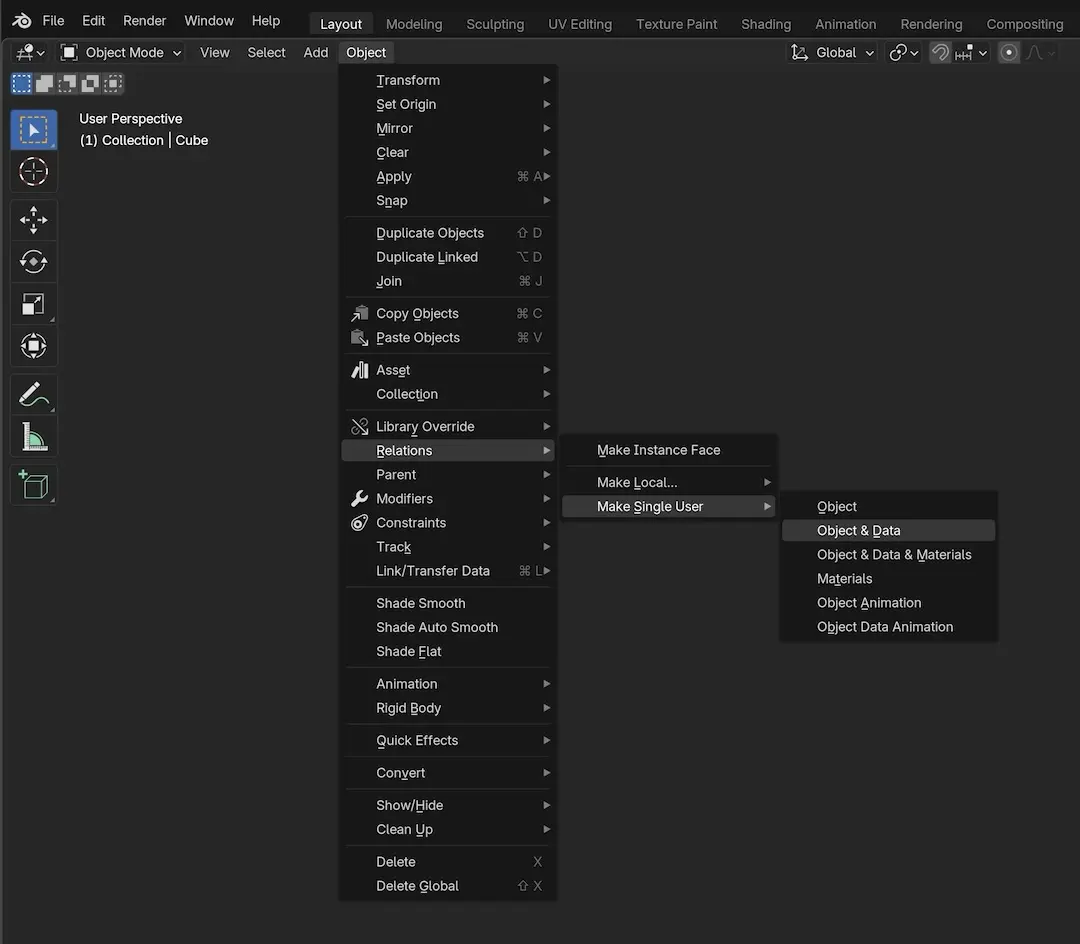Viewport: 1080px width, 944px height.
Task: Toggle the snapping magnet button
Action: point(940,53)
